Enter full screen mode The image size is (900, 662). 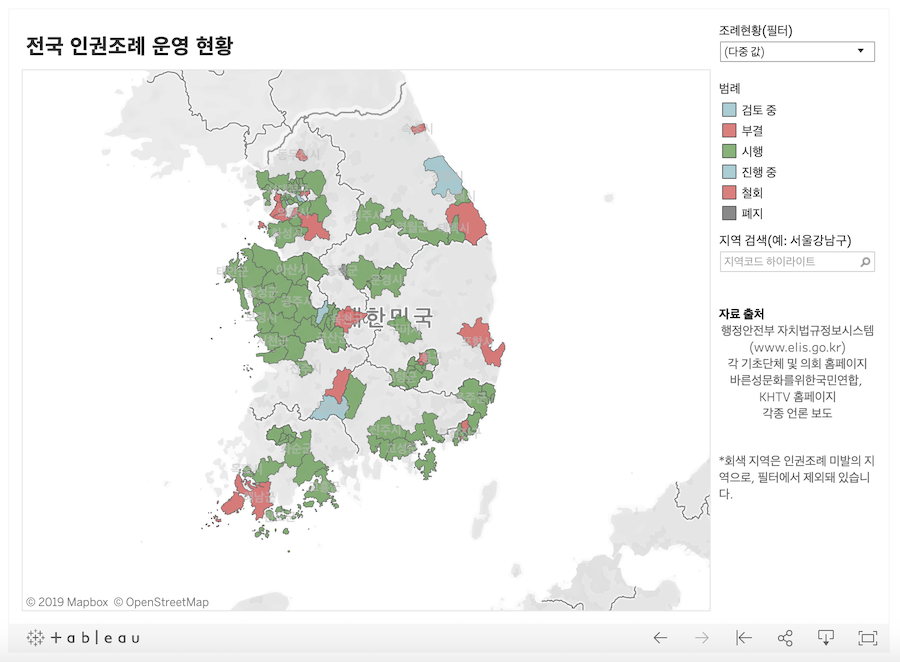pos(867,638)
